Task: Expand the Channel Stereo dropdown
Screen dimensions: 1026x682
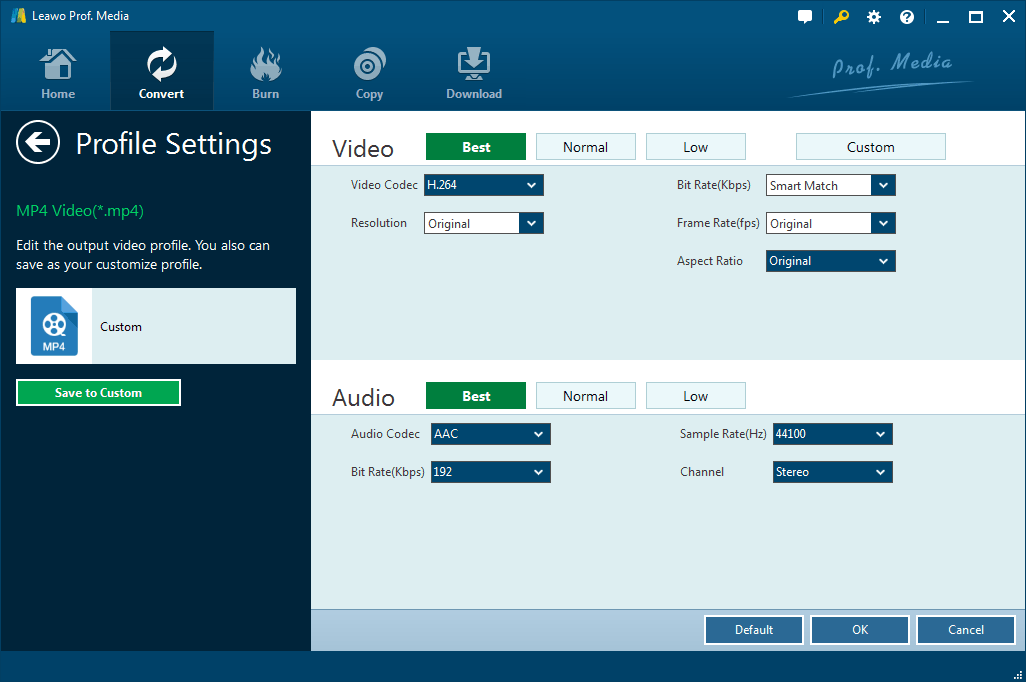Action: (832, 472)
